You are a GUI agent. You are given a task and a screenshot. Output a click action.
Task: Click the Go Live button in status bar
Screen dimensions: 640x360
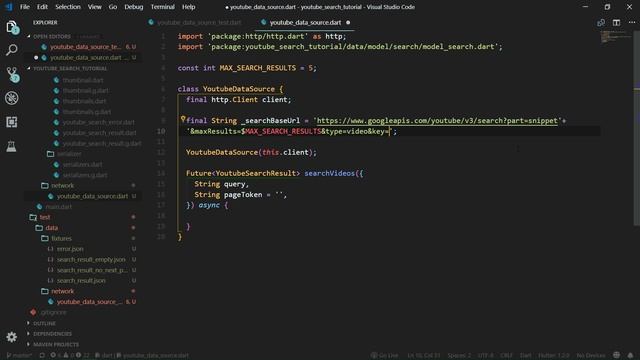[x=384, y=356]
